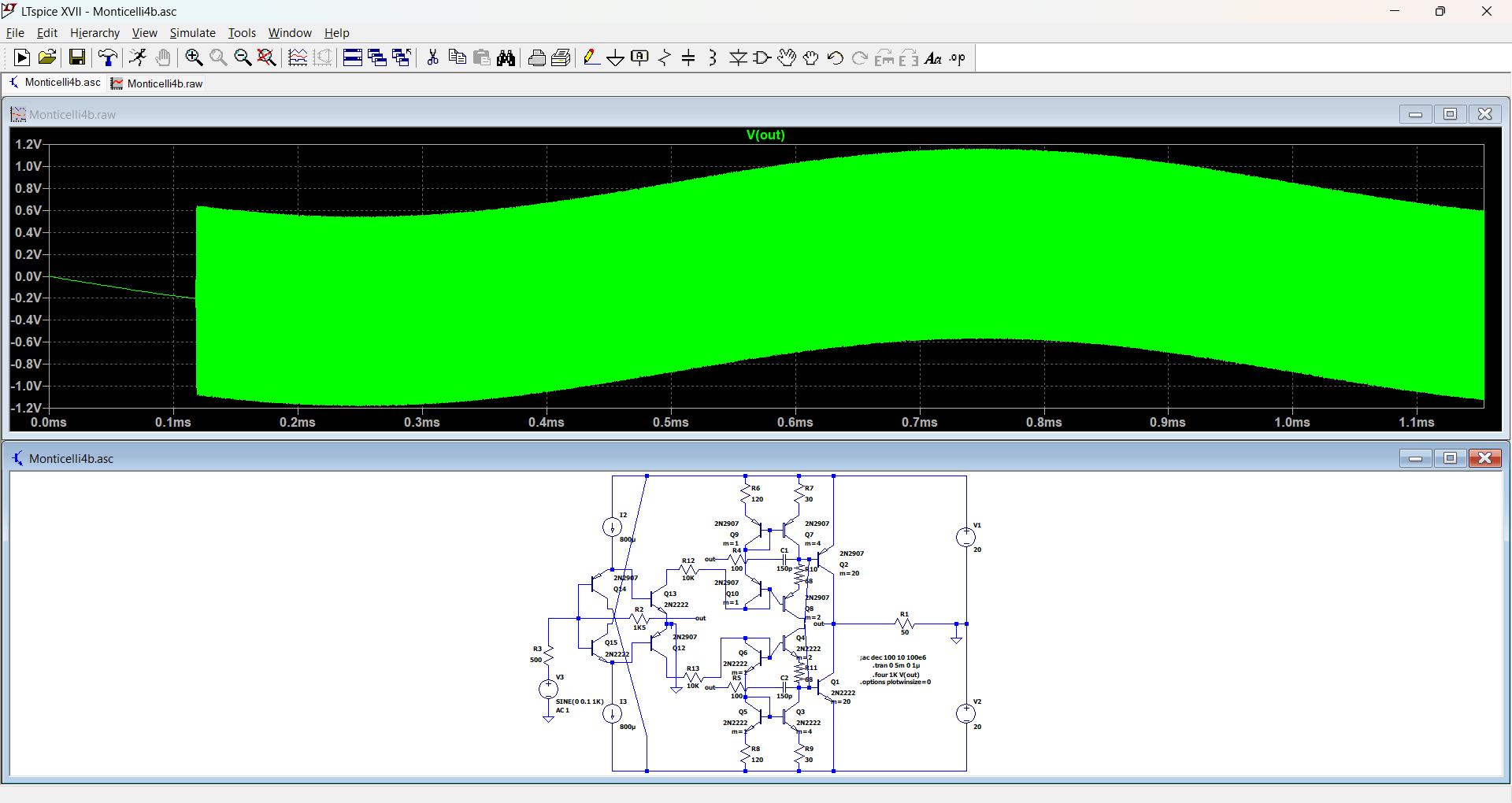Open the Tools menu
Screen dimensions: 1512x803
click(x=242, y=33)
